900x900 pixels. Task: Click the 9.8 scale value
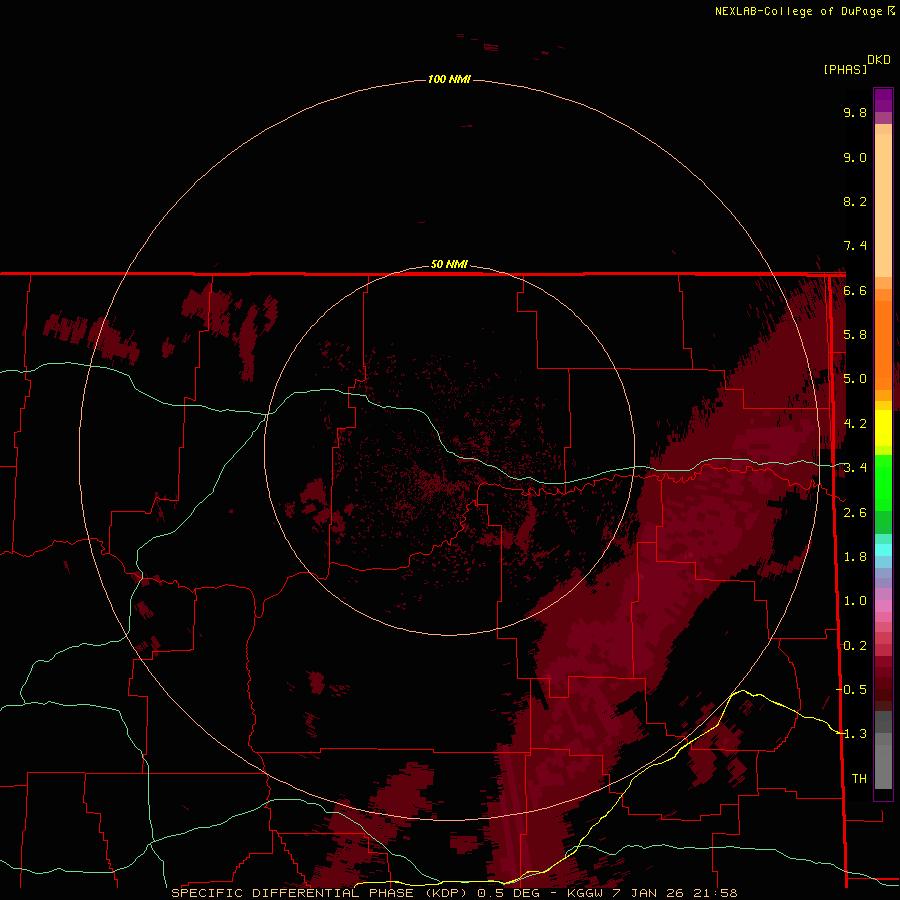tap(855, 112)
